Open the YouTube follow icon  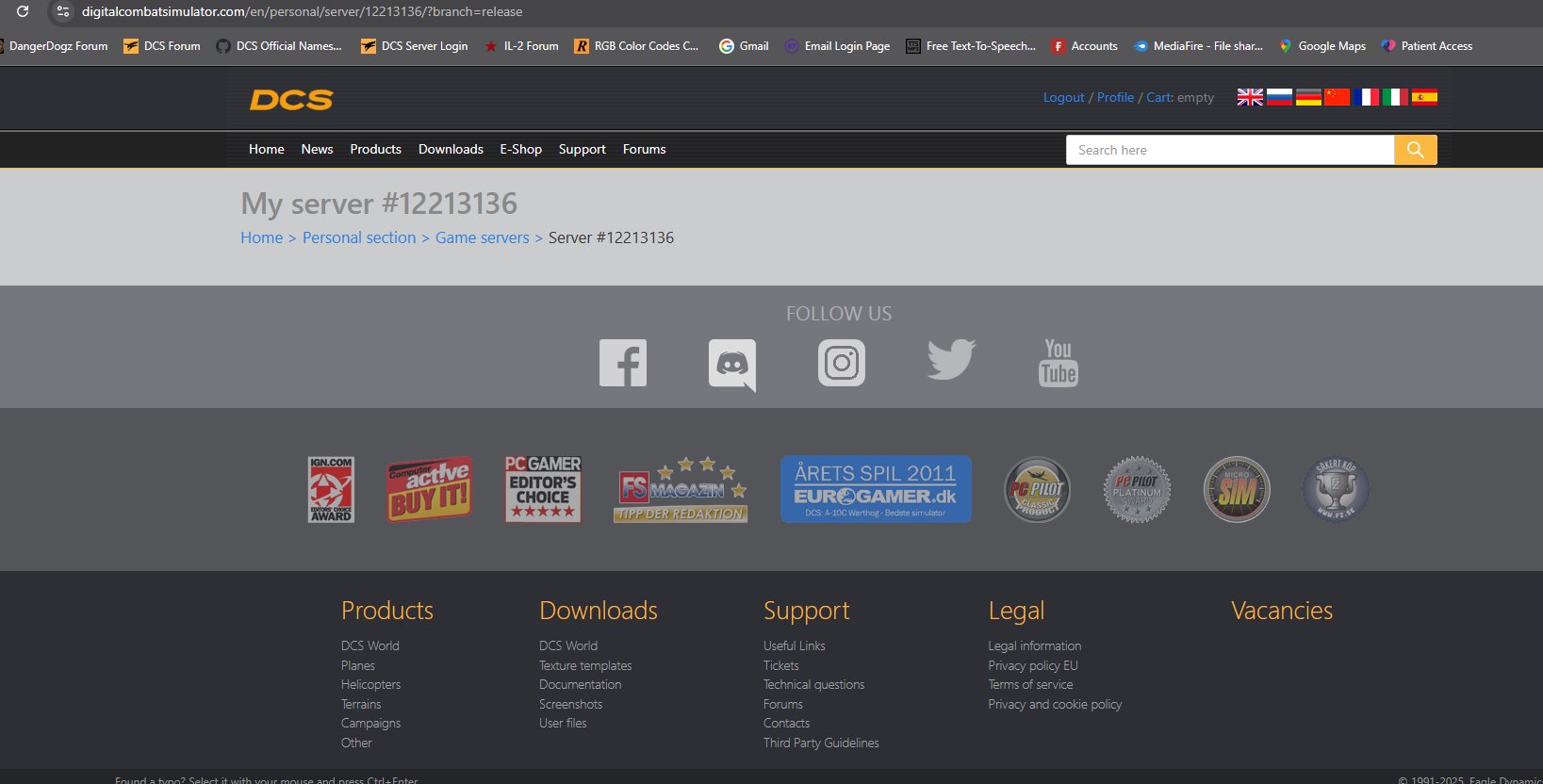coord(1059,363)
